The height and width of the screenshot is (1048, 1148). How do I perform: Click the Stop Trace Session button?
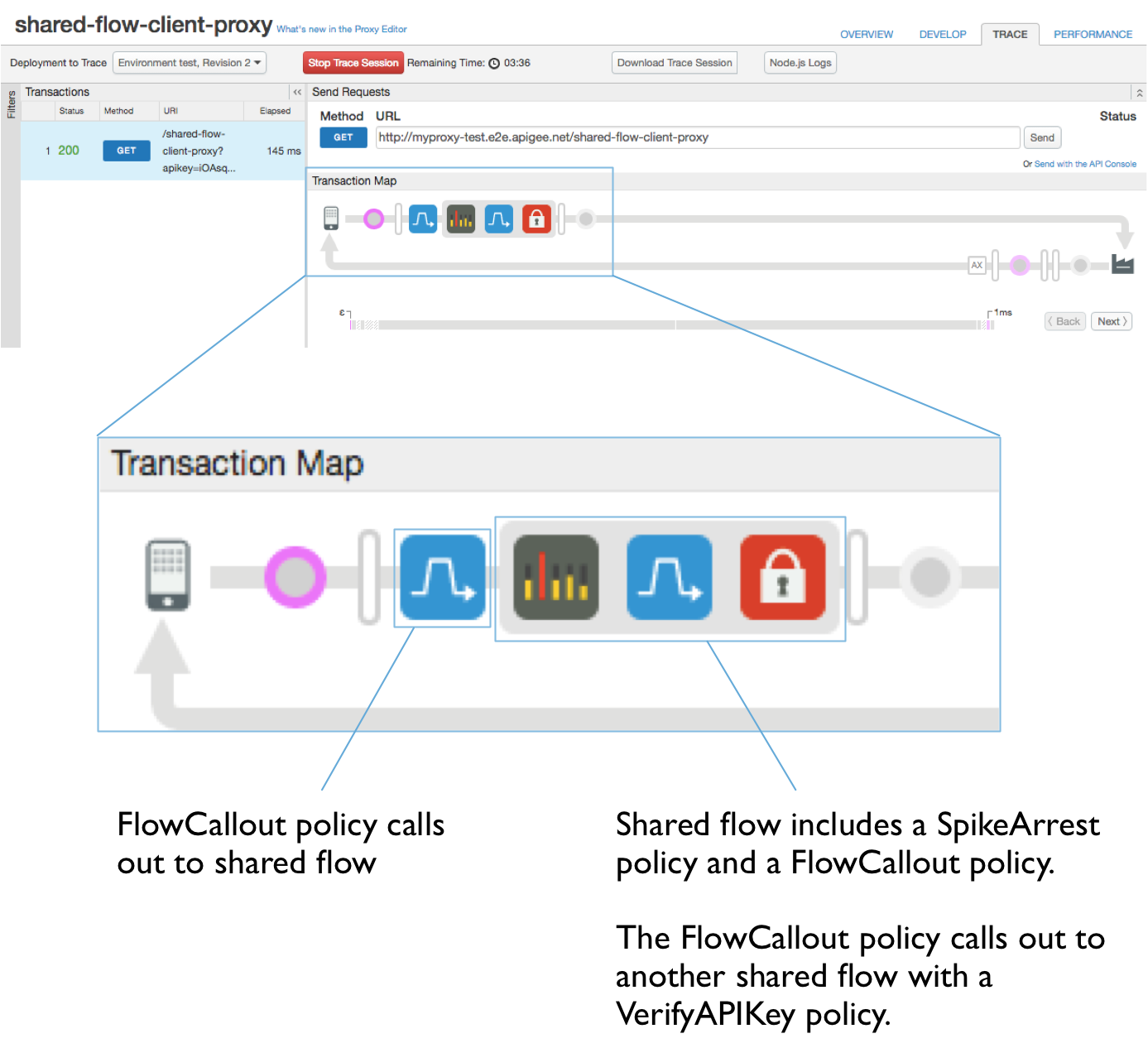tap(353, 62)
